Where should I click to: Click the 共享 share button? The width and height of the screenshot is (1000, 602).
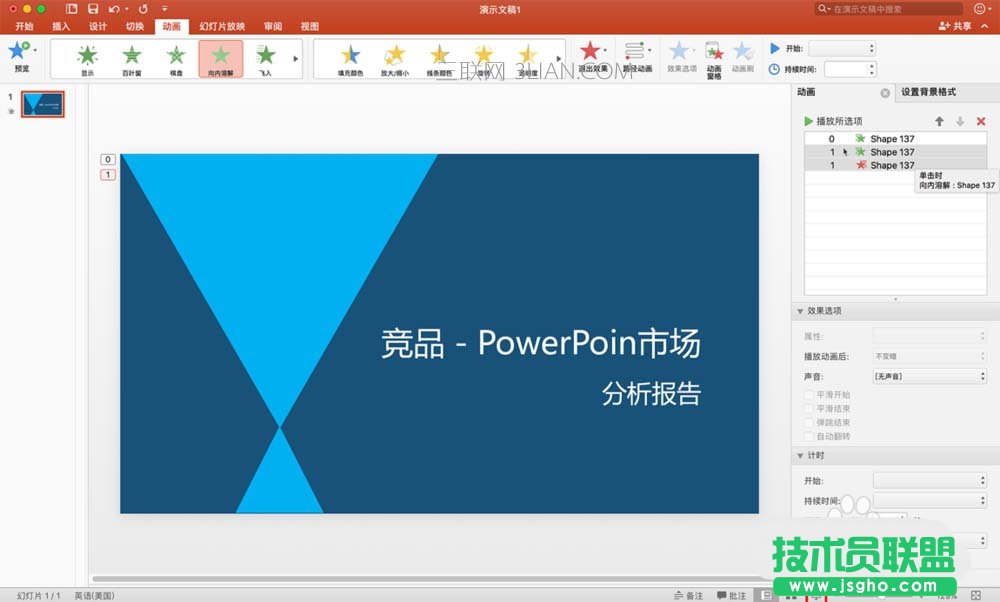[955, 26]
